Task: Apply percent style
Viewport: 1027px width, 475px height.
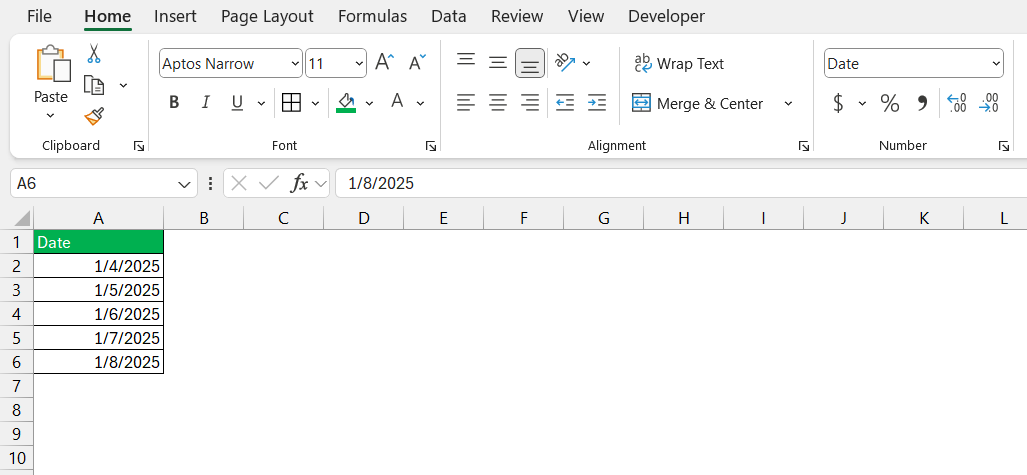Action: pos(889,103)
